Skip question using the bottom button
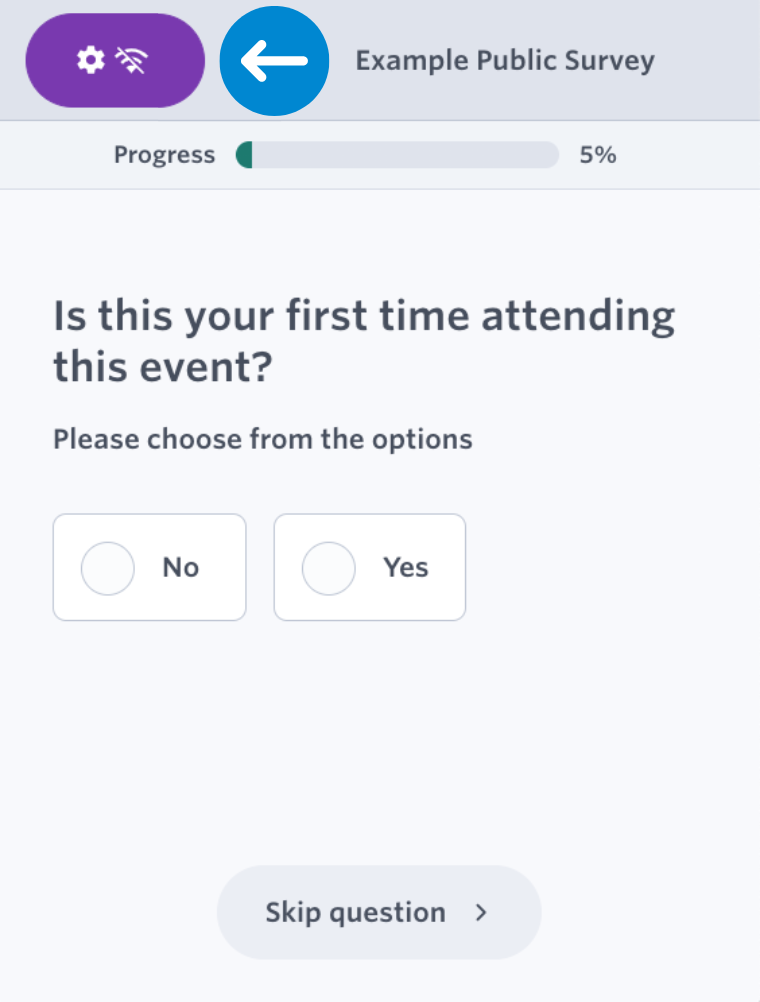This screenshot has height=1002, width=760. coord(379,913)
